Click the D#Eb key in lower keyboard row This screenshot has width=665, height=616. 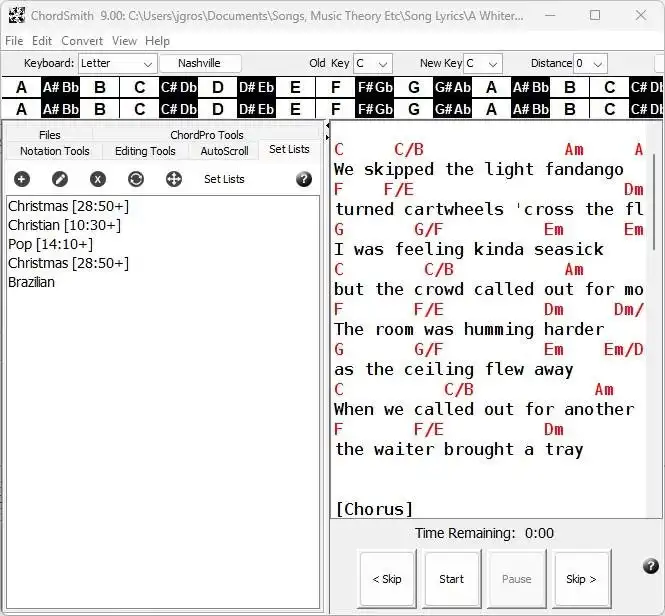point(257,109)
